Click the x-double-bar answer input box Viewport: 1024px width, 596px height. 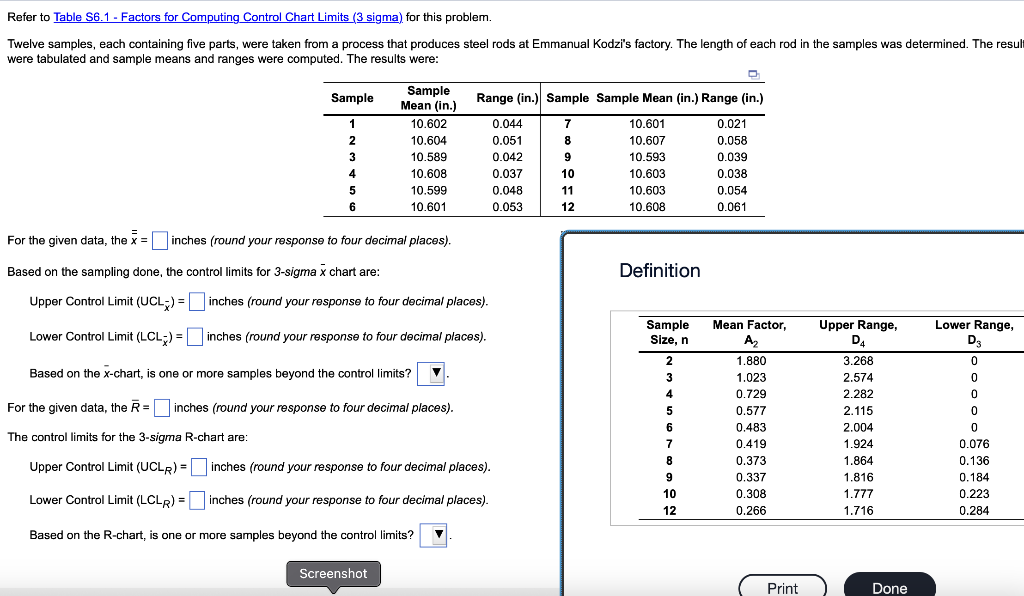[159, 240]
